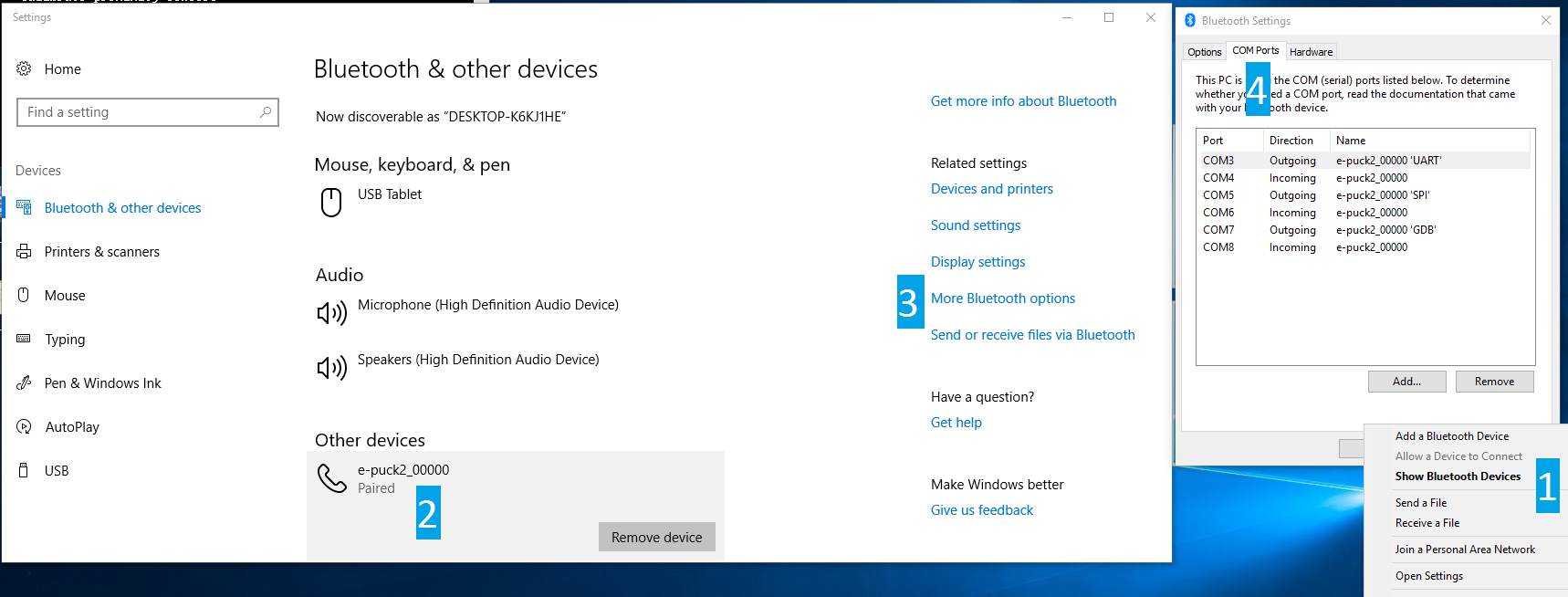Open the Options tab in Bluetooth Settings
The image size is (1568, 597).
pyautogui.click(x=1204, y=52)
